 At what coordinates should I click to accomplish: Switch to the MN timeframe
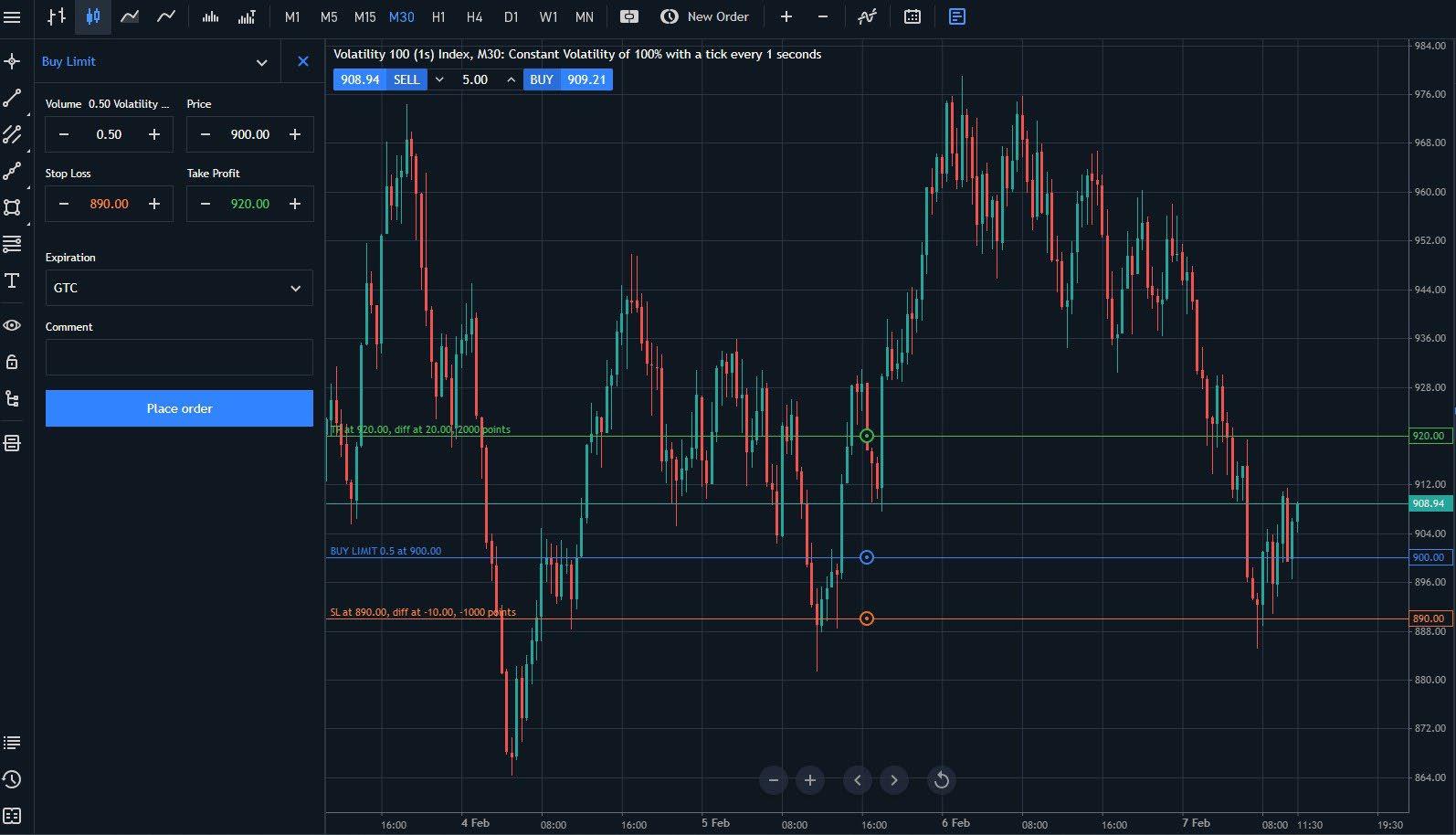pyautogui.click(x=585, y=16)
